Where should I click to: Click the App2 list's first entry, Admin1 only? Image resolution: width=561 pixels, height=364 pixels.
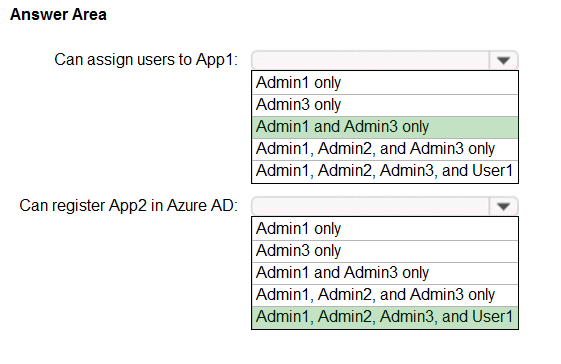point(385,229)
